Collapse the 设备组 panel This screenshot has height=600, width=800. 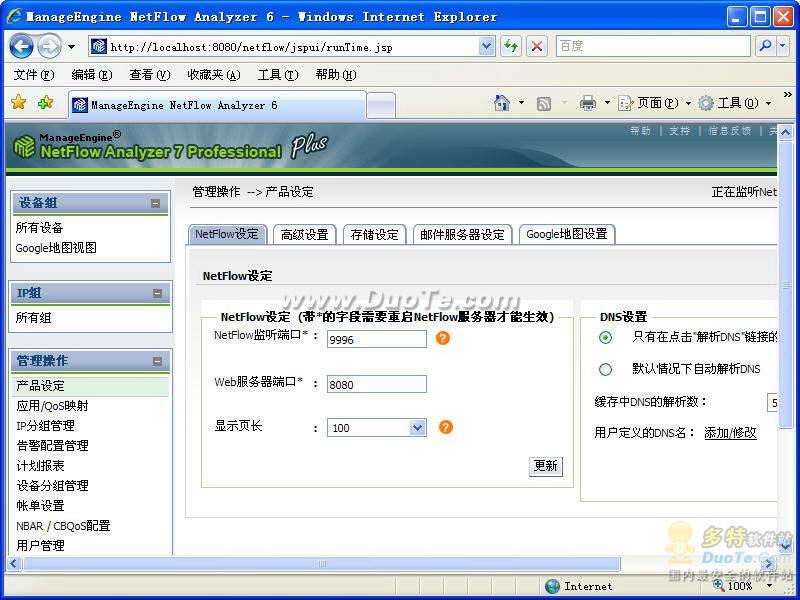click(x=156, y=204)
